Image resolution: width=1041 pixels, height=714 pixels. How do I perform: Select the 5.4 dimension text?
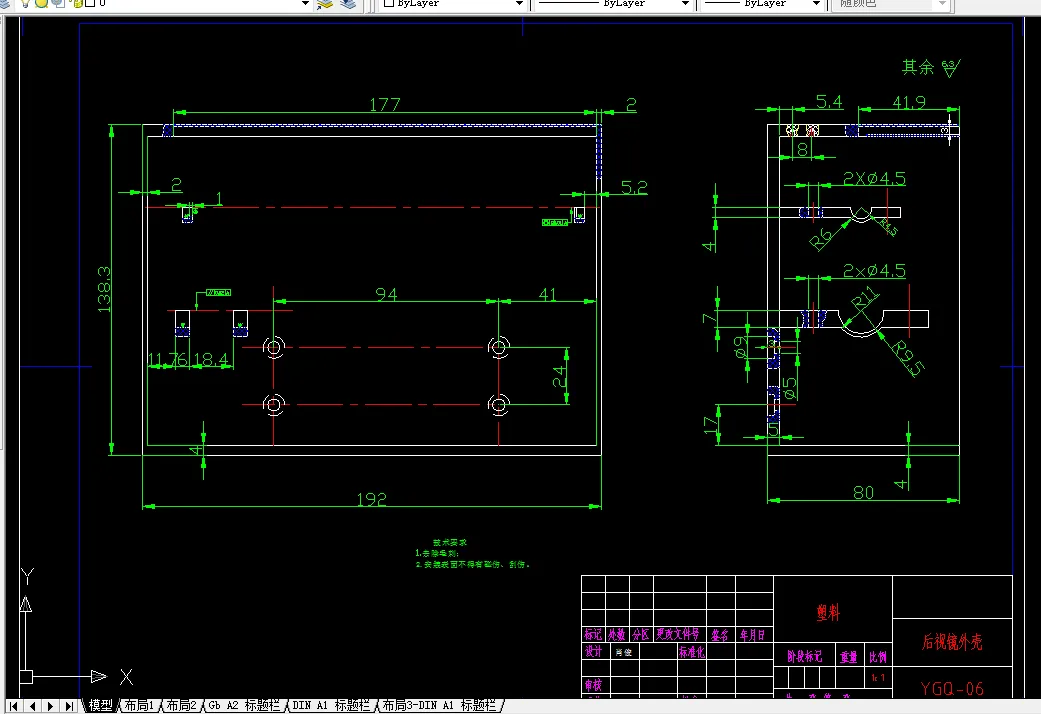(829, 102)
